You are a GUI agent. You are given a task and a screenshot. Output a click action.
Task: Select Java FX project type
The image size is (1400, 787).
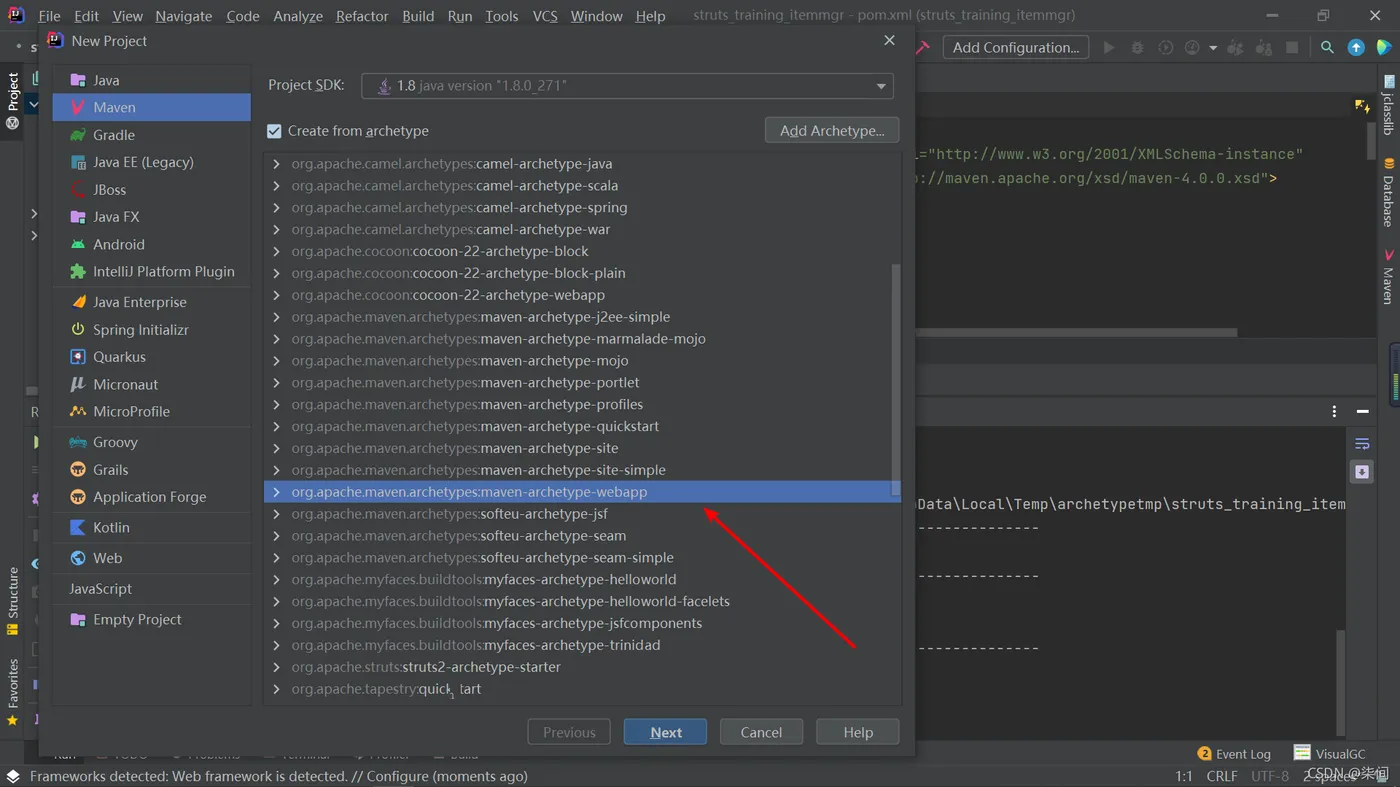(x=151, y=217)
